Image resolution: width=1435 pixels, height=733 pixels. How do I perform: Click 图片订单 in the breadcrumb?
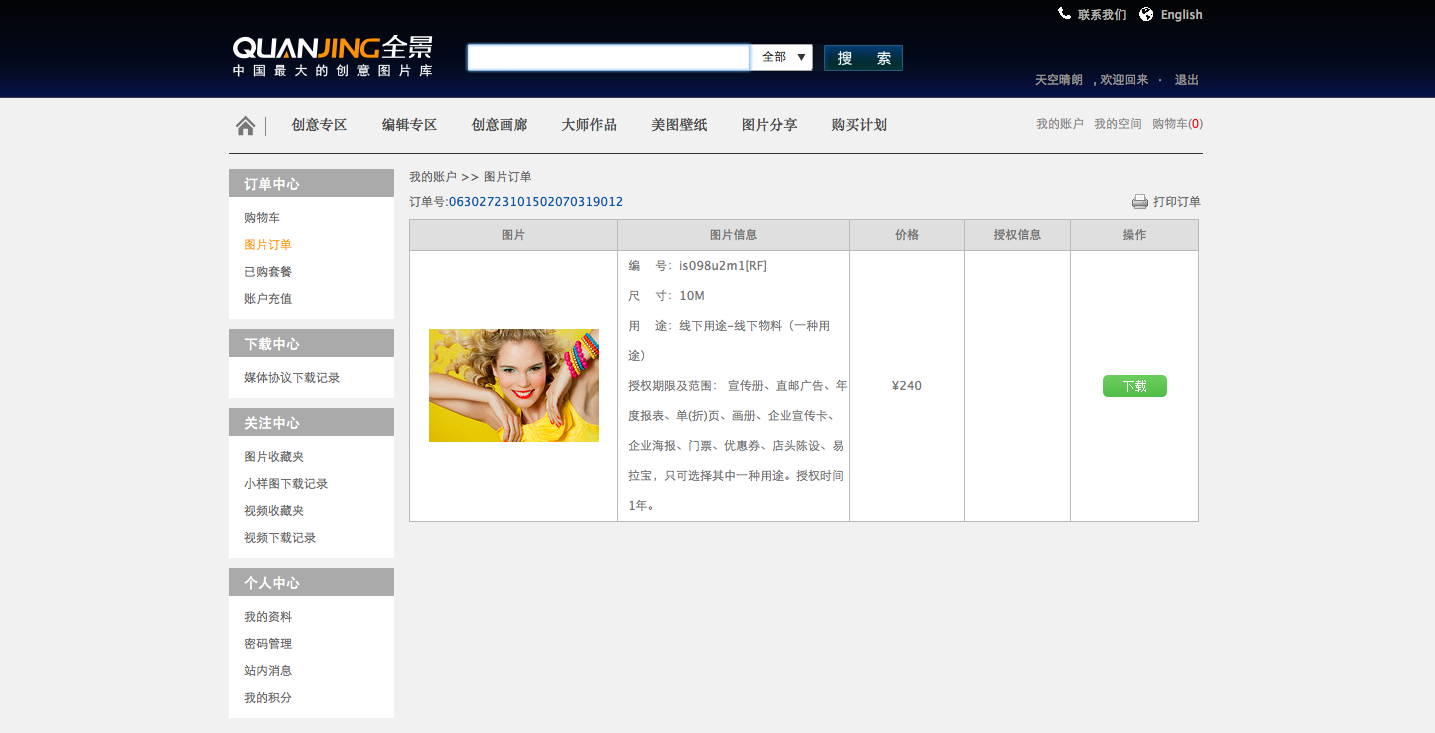point(508,177)
